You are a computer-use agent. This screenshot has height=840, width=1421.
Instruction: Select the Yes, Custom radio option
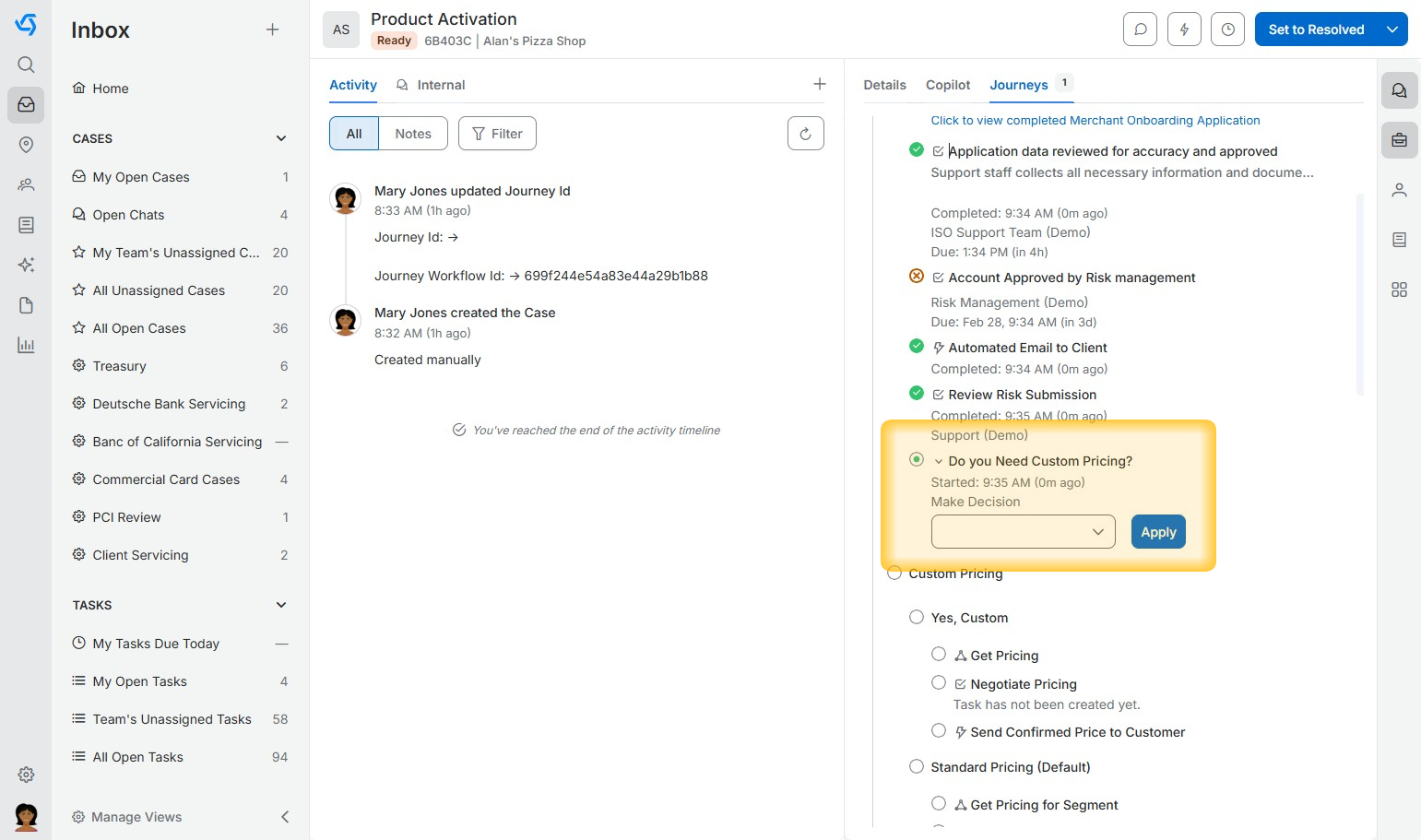(x=917, y=617)
